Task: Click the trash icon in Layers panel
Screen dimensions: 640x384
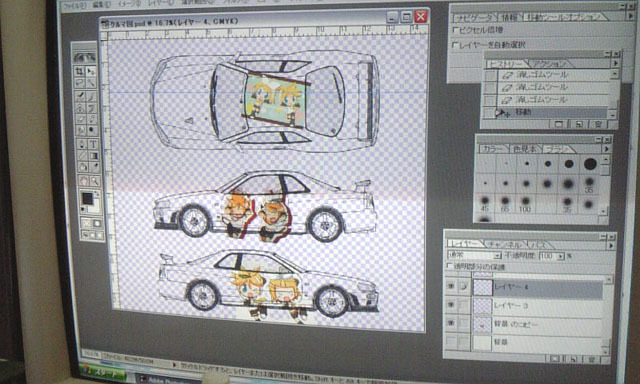Action: click(591, 360)
